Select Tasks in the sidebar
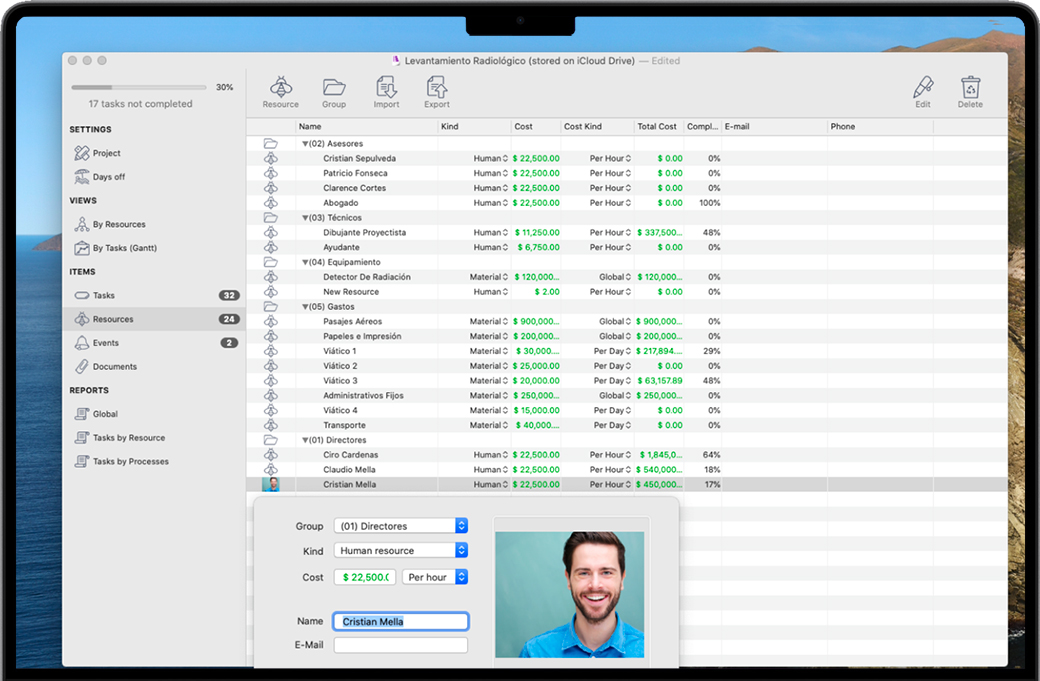This screenshot has width=1040, height=681. coord(103,296)
